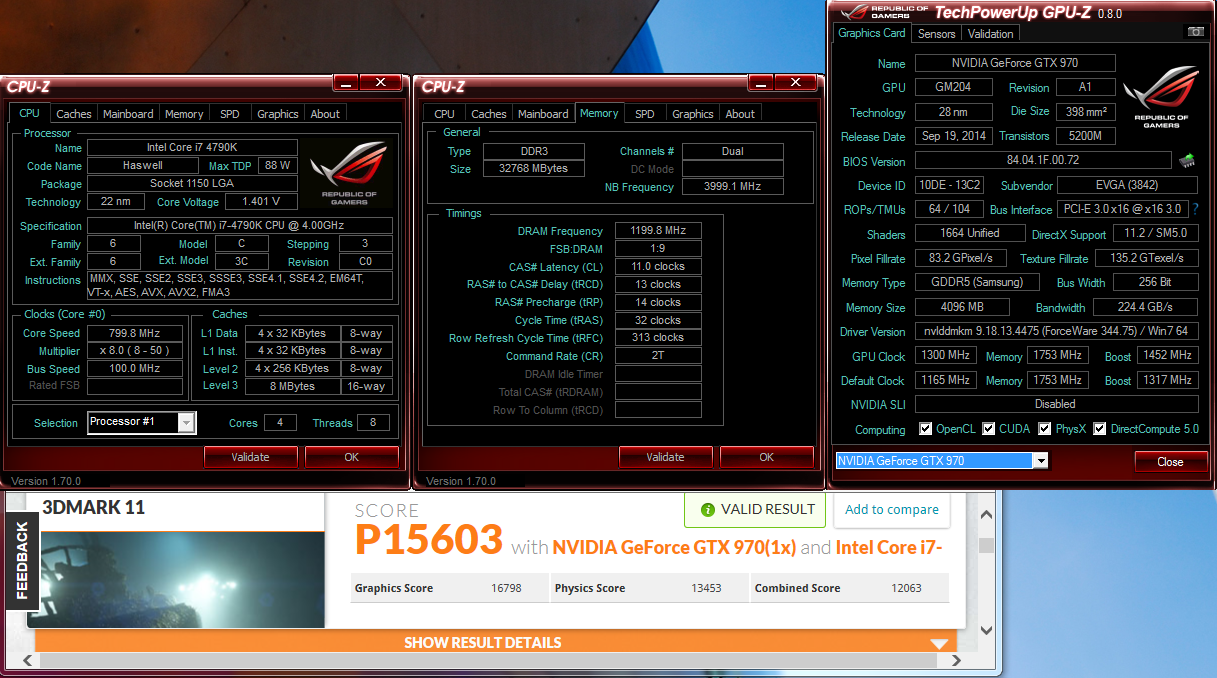Open the FEEDBACK side tab

tap(22, 561)
